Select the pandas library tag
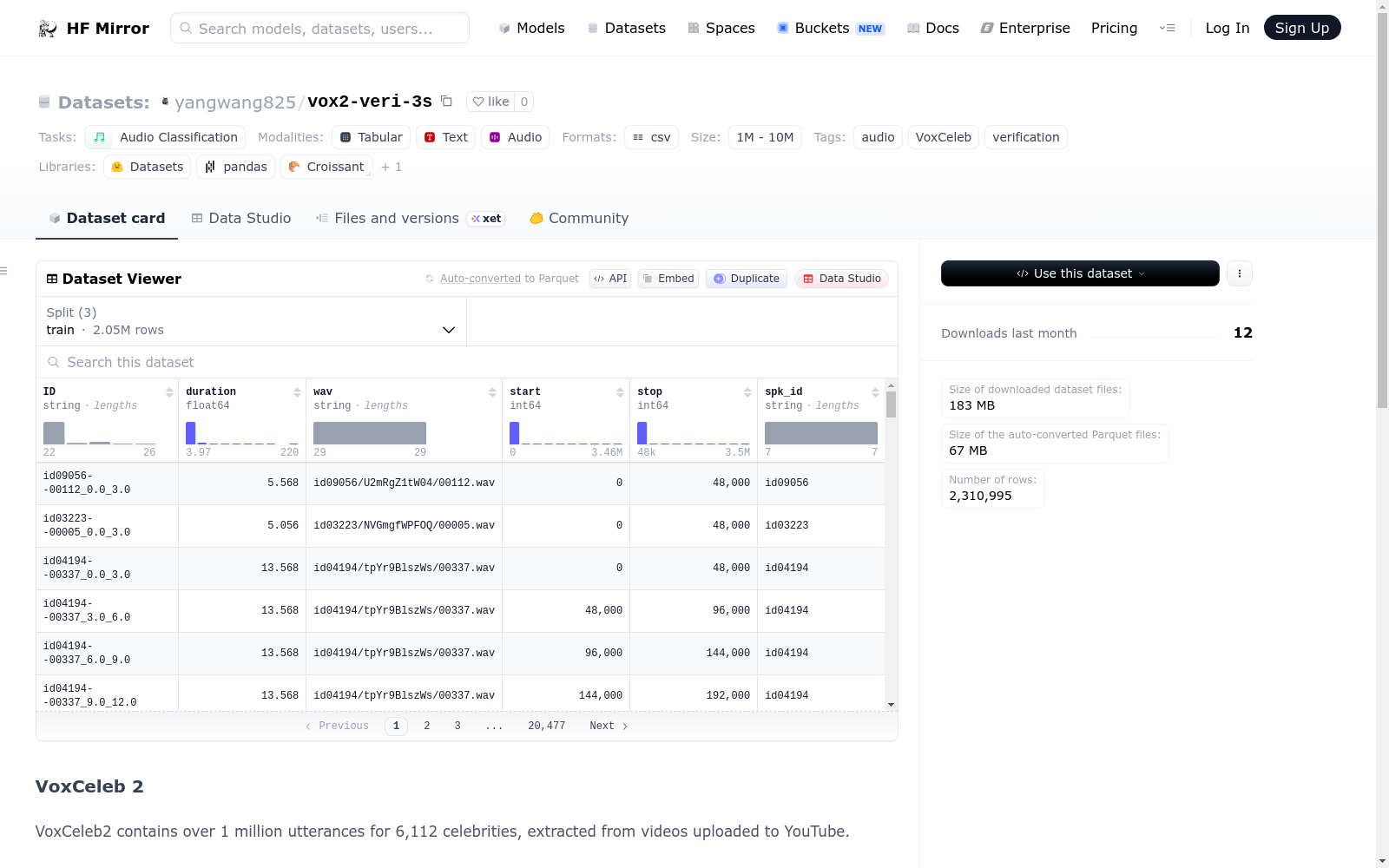Image resolution: width=1389 pixels, height=868 pixels. (235, 167)
